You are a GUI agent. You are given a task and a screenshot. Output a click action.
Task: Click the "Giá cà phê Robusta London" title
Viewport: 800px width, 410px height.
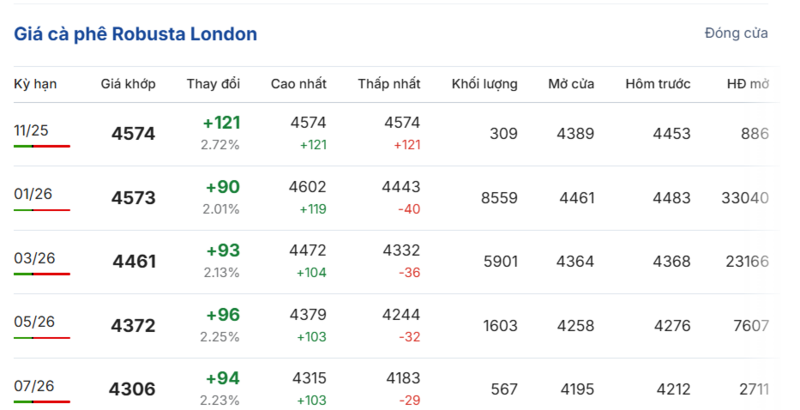135,34
